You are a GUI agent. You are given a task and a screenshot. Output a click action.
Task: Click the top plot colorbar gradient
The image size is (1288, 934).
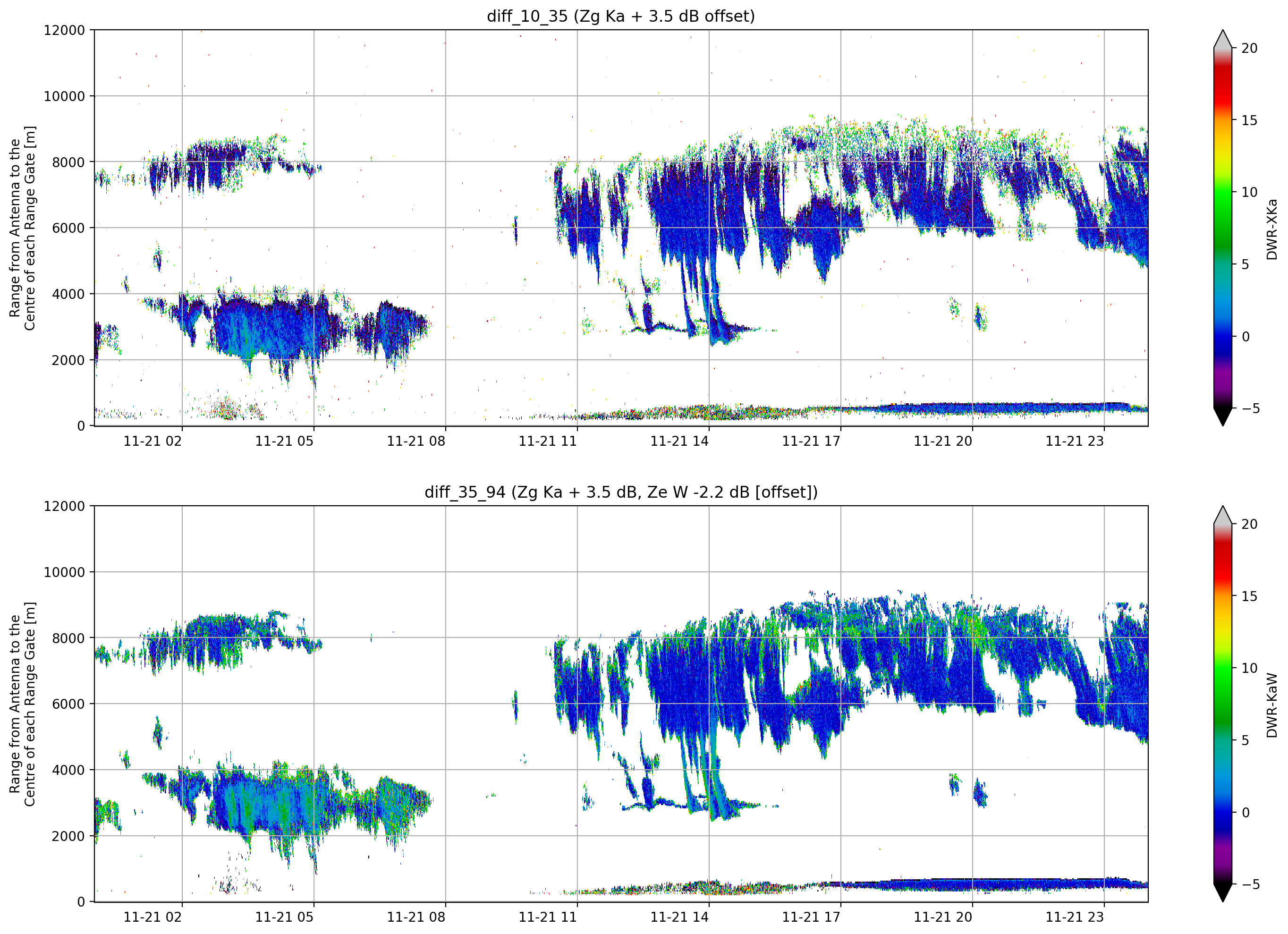tap(1223, 228)
